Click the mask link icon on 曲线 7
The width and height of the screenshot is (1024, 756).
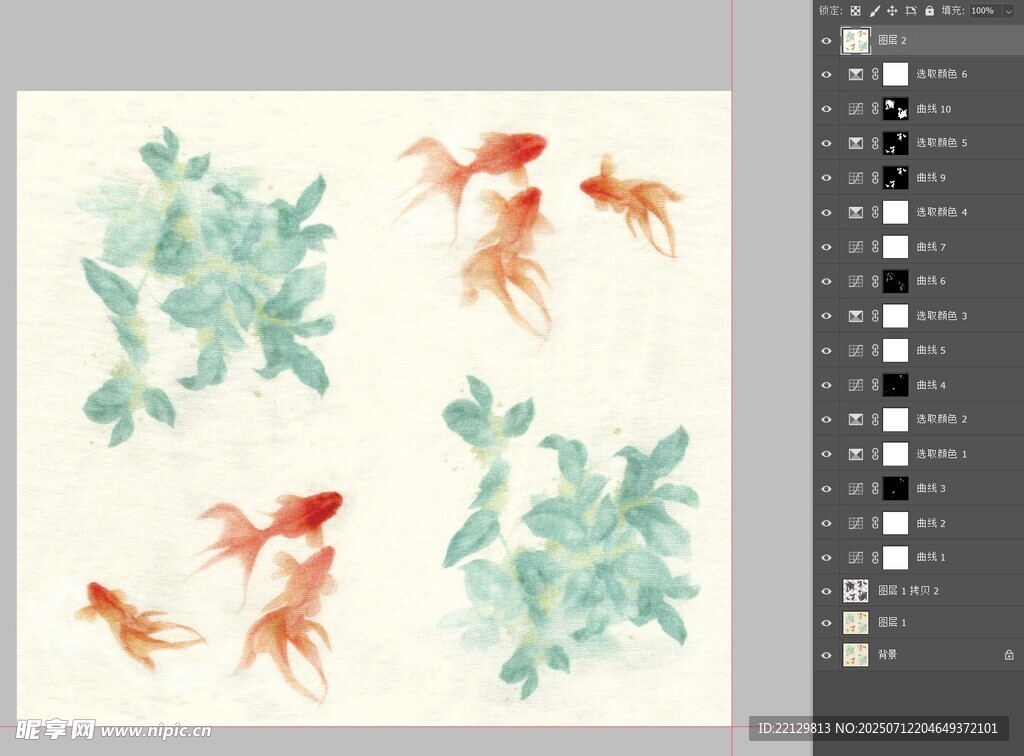coord(875,247)
